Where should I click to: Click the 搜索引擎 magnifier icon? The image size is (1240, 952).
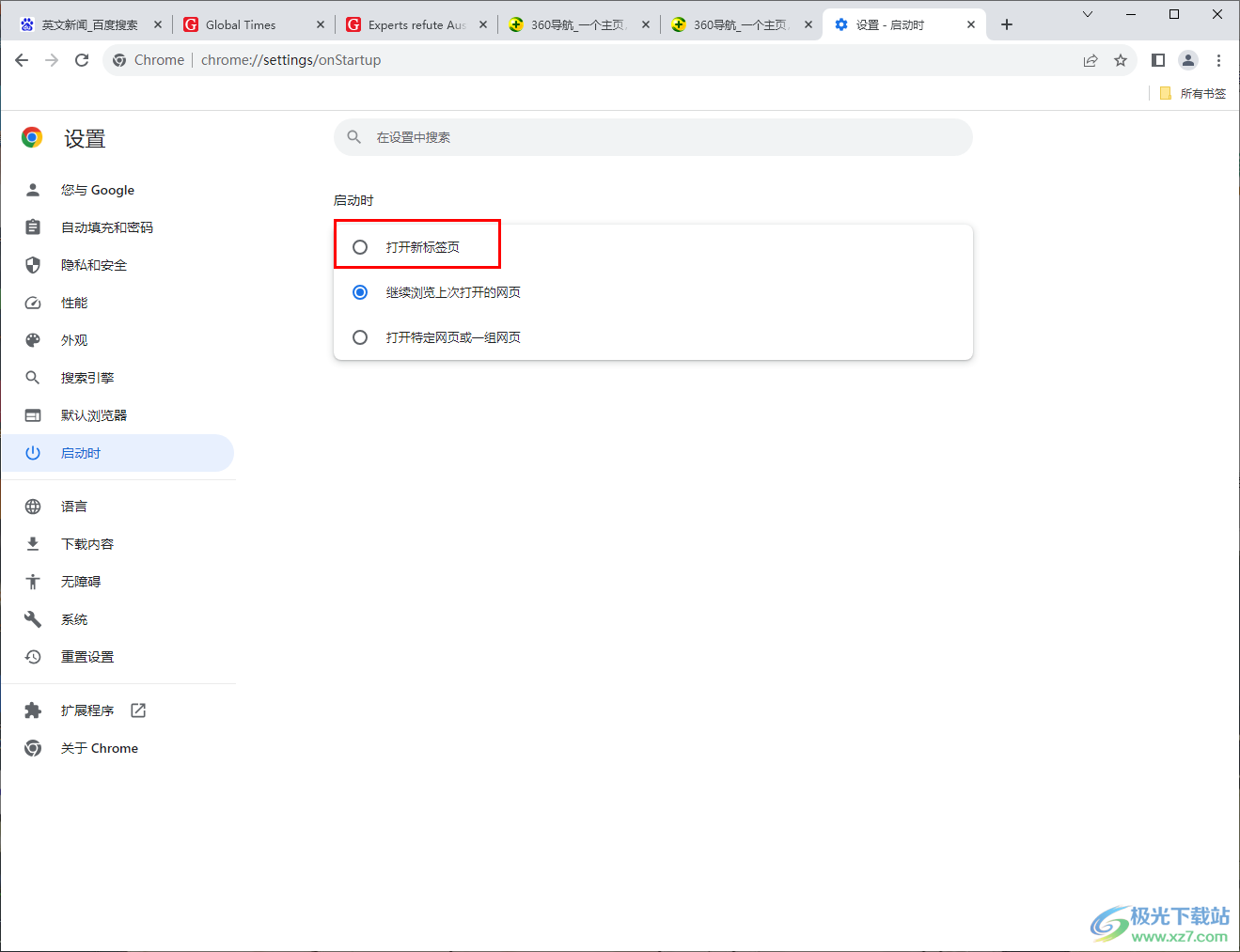click(x=33, y=378)
